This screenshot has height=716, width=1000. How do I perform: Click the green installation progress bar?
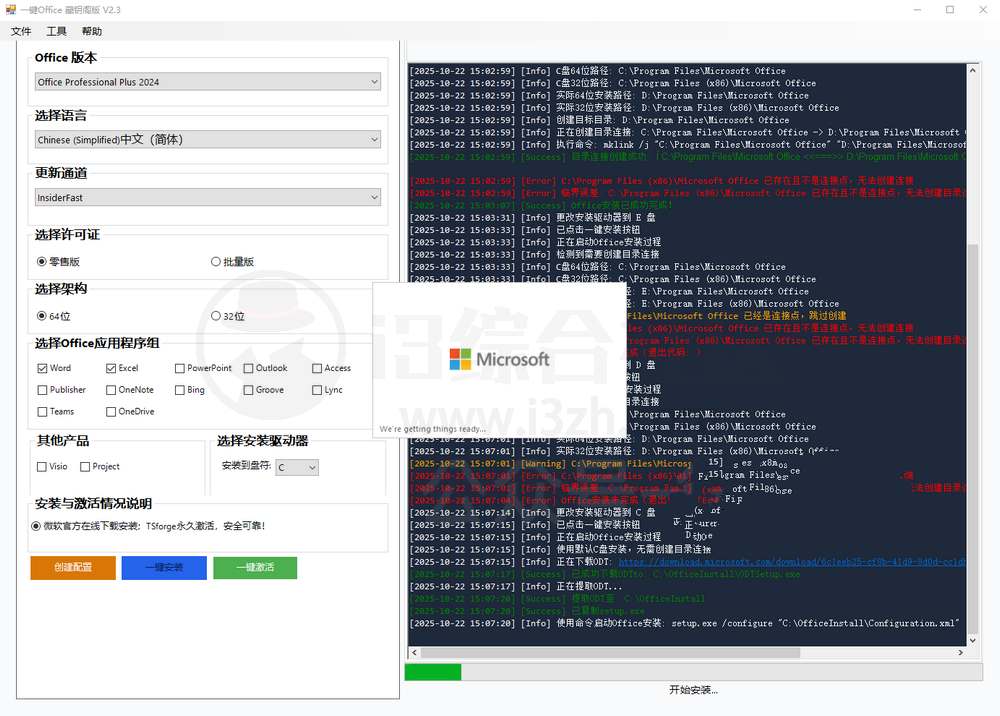(x=433, y=672)
